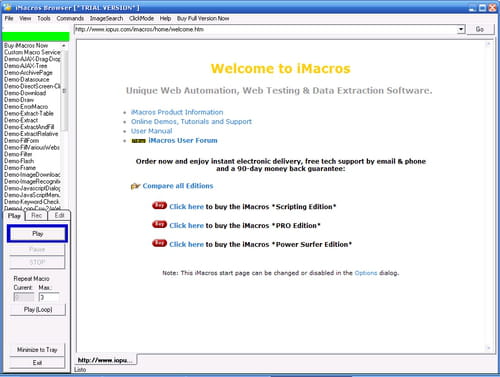This screenshot has width=500, height=377.
Task: Open iMacros Product Information link
Action: point(177,112)
